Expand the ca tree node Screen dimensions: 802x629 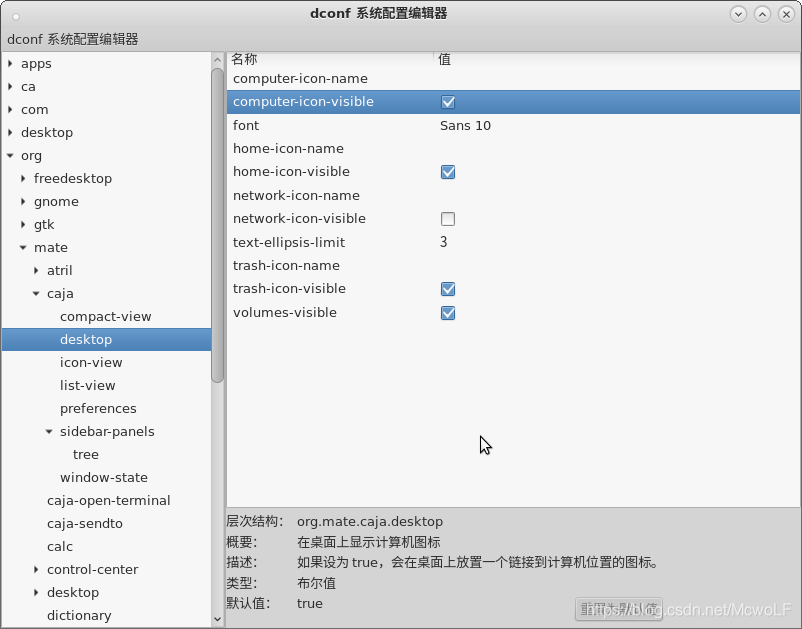click(x=10, y=86)
